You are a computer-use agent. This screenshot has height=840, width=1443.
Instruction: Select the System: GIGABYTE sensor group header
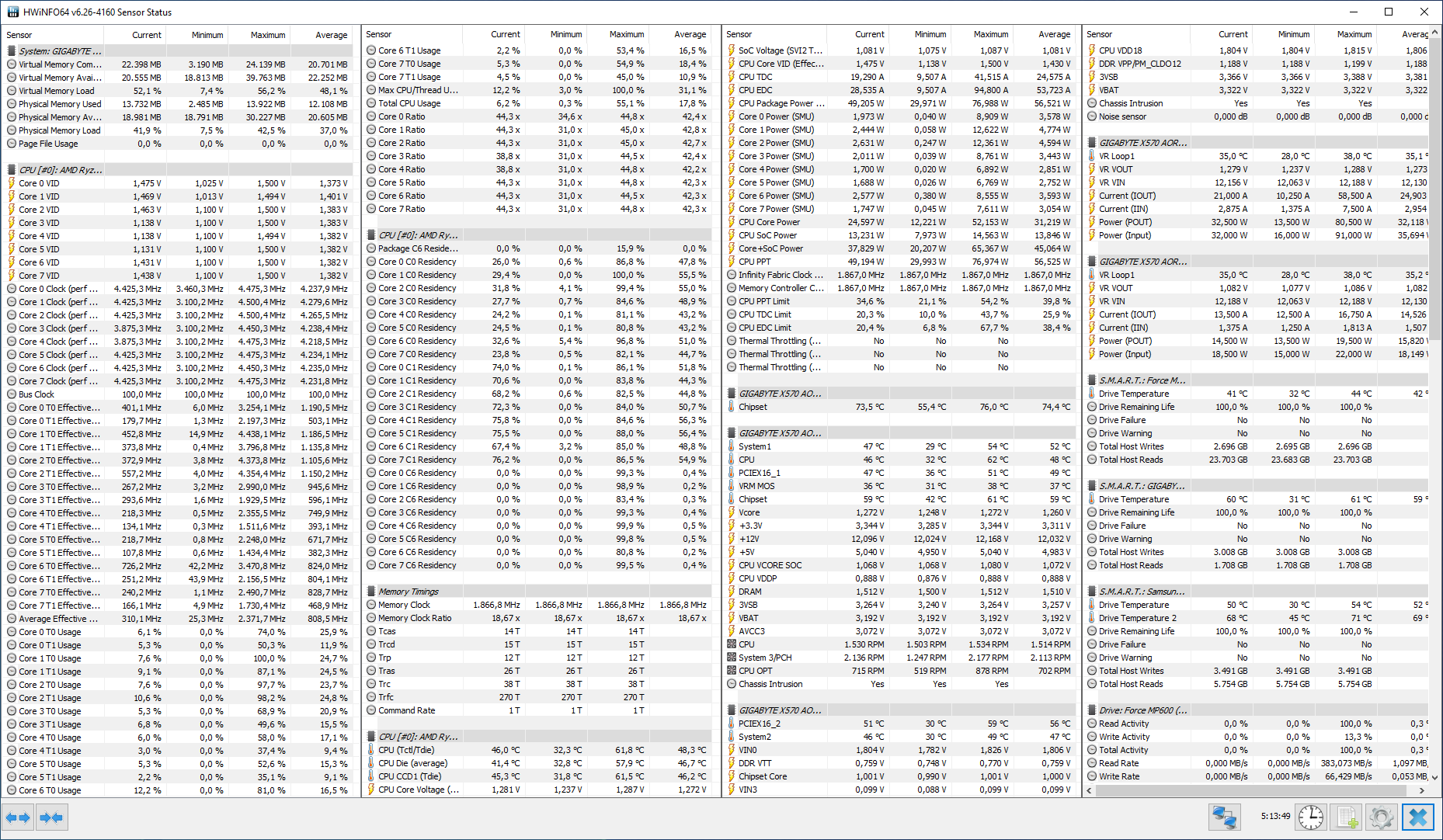tap(178, 51)
